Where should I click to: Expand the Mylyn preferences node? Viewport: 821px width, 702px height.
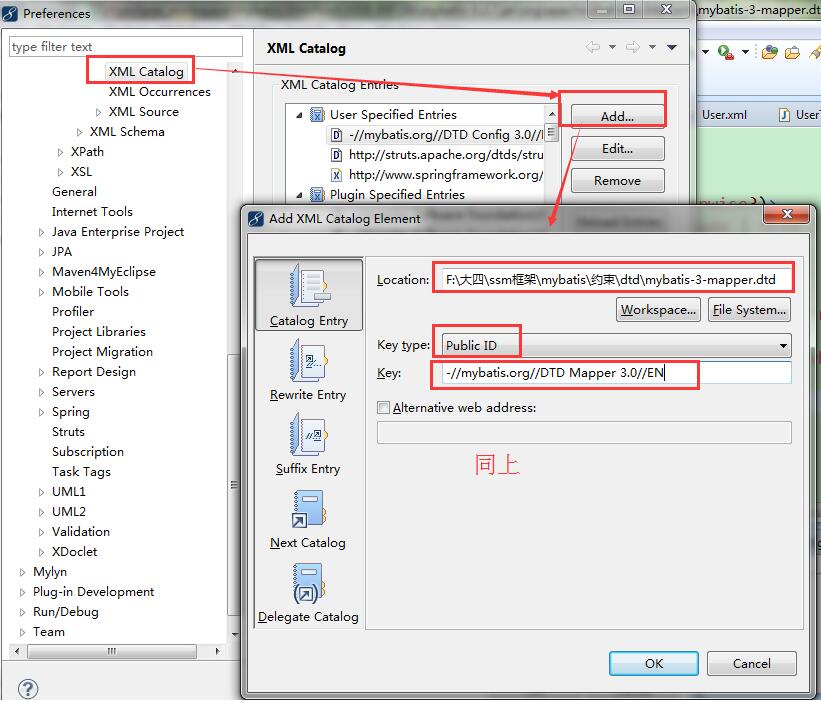22,572
